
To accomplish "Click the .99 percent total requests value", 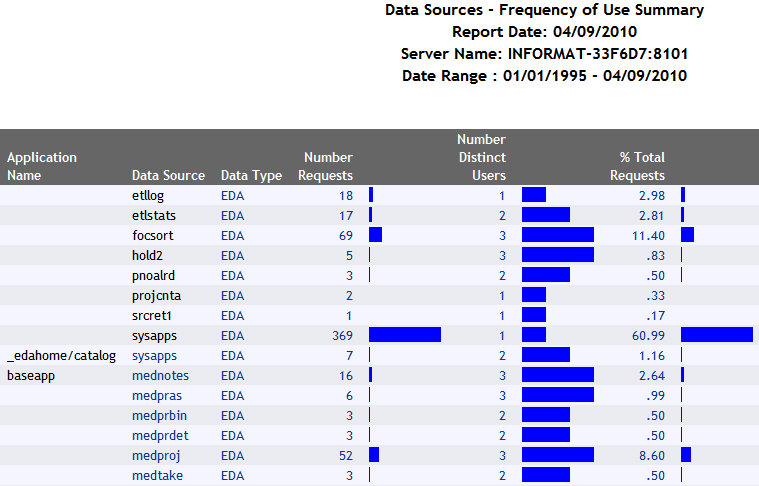I will click(x=655, y=395).
